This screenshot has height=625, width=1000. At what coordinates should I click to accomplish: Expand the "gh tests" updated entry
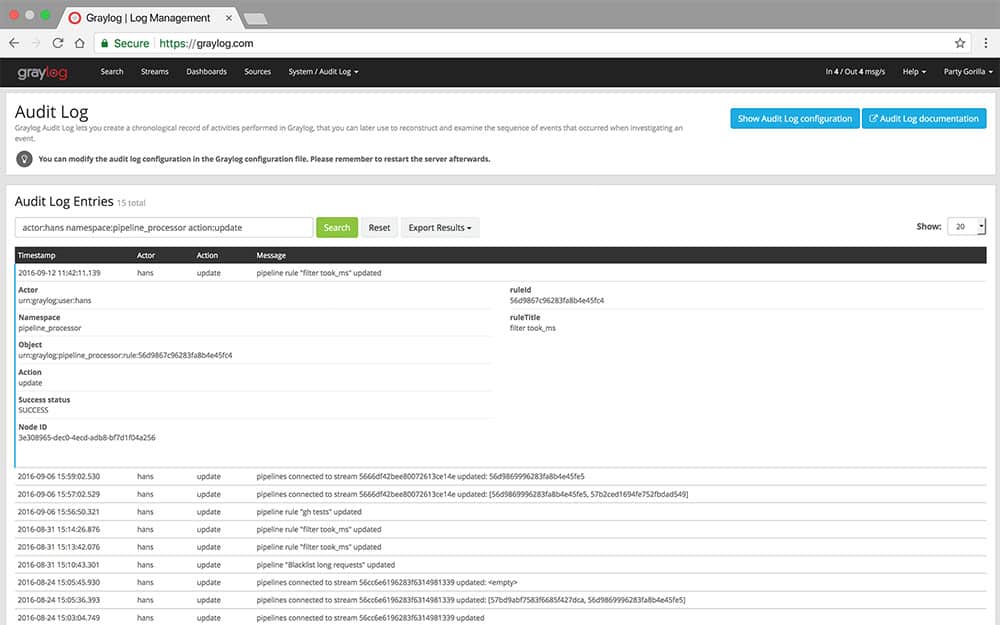(x=501, y=511)
